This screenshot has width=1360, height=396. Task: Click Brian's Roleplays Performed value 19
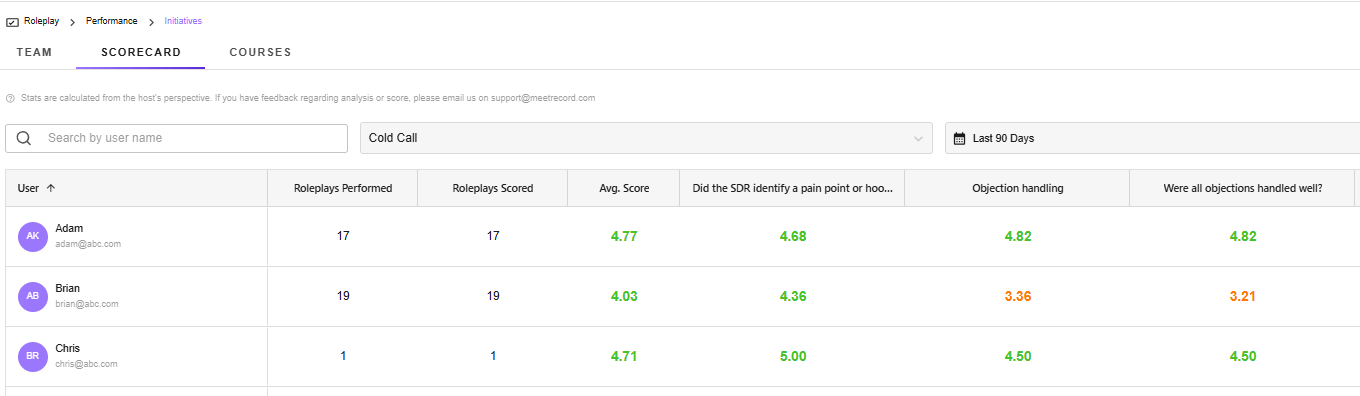tap(343, 296)
